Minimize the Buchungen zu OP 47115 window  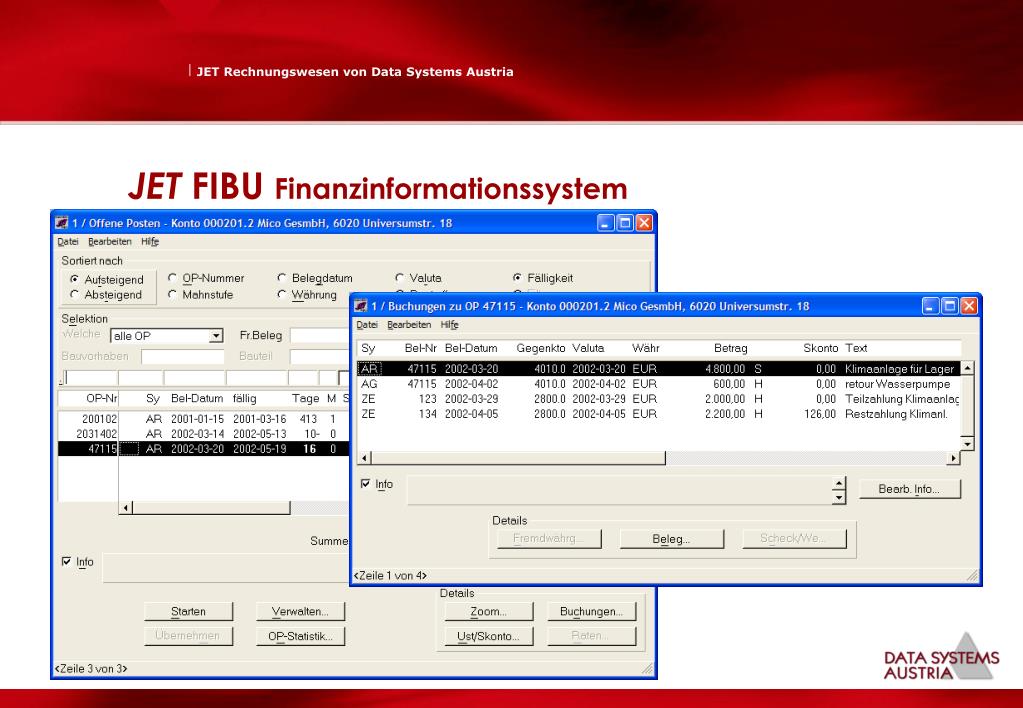click(931, 306)
